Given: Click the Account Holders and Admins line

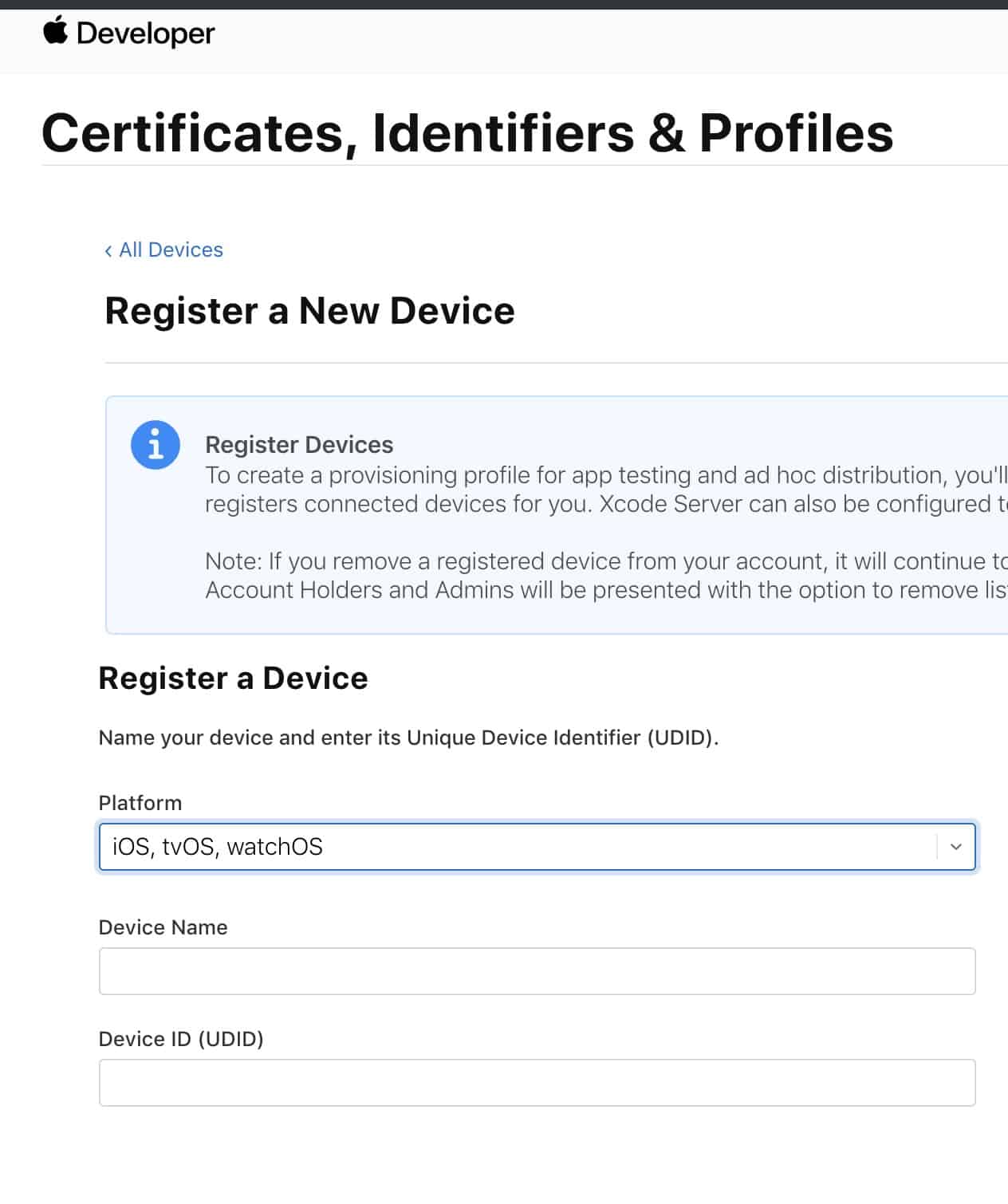Looking at the screenshot, I should [x=606, y=590].
